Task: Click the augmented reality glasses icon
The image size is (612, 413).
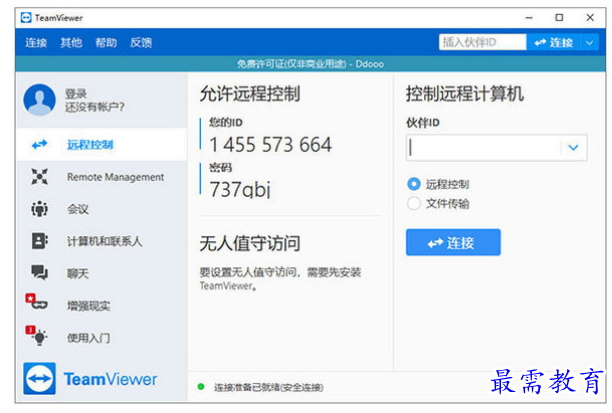Action: pyautogui.click(x=37, y=302)
